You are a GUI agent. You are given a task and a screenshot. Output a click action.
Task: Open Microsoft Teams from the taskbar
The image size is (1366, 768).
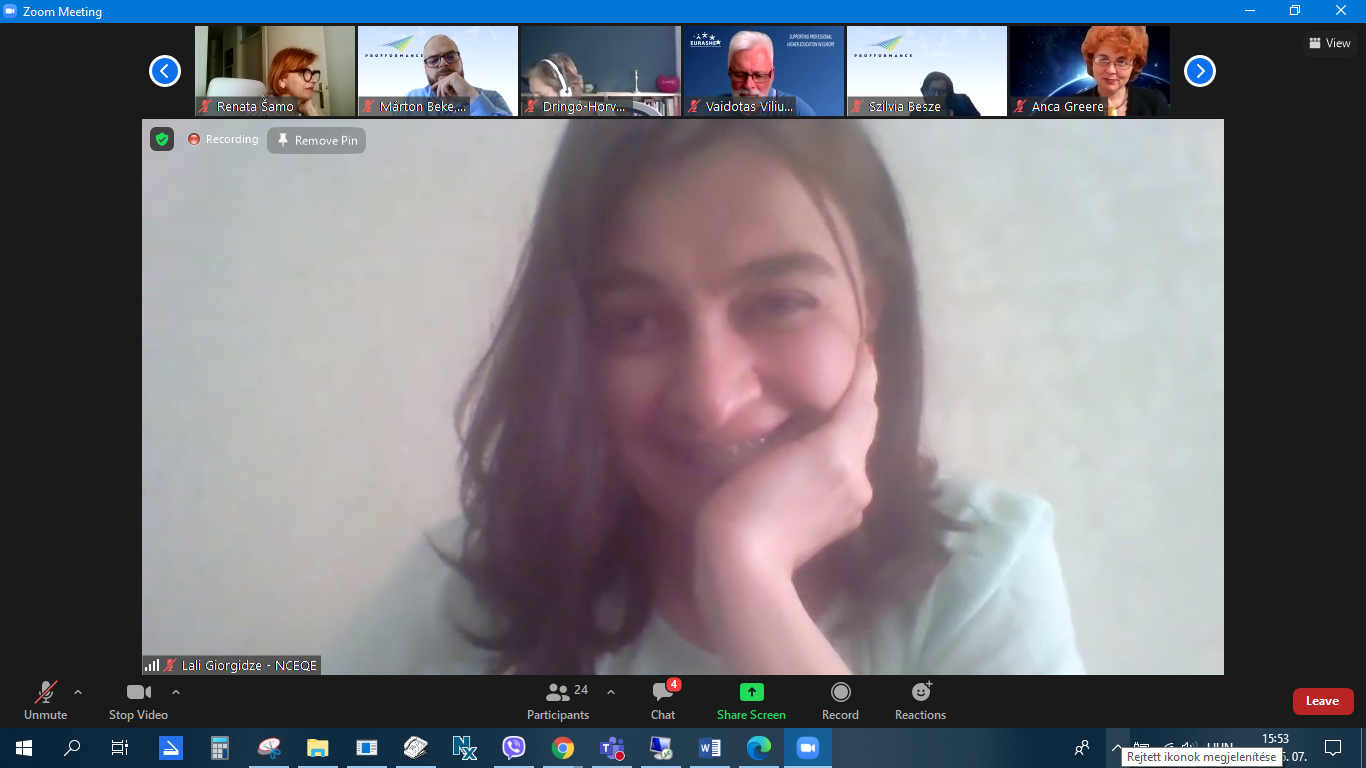(x=611, y=748)
